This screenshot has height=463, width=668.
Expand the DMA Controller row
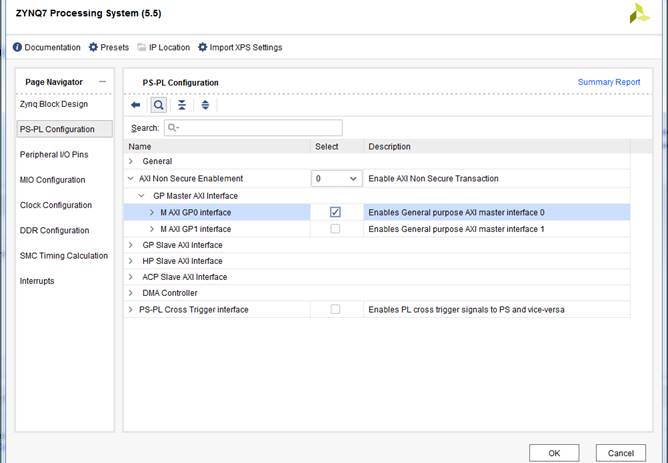pyautogui.click(x=131, y=293)
